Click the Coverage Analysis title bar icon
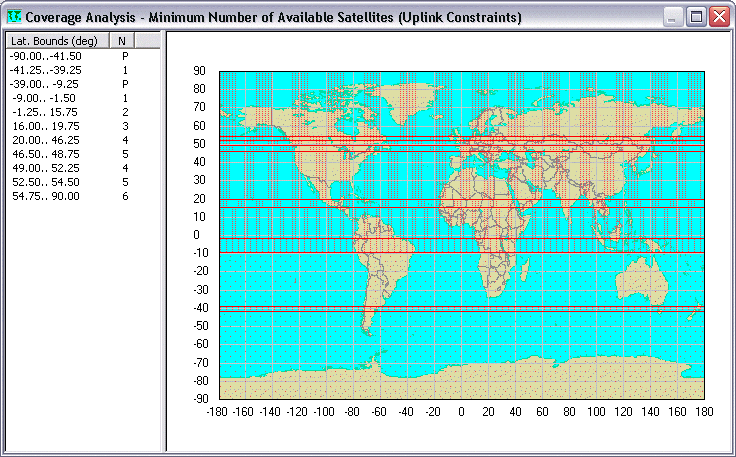Screen dimensions: 736x457 tap(14, 16)
